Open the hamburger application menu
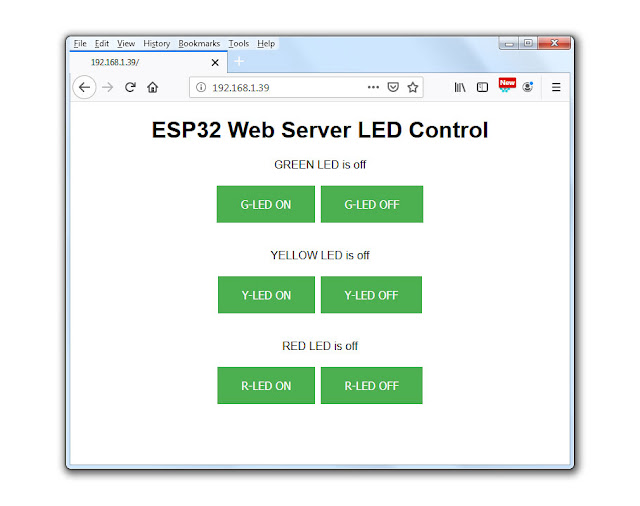 (556, 87)
